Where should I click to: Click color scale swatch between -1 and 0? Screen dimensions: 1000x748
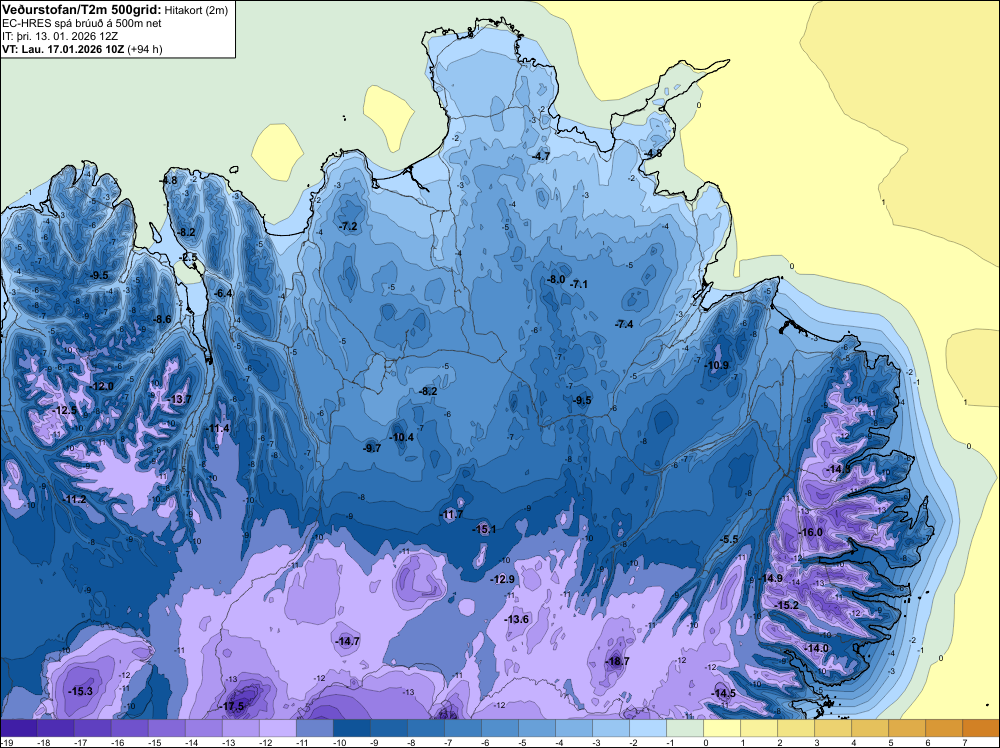tap(684, 728)
